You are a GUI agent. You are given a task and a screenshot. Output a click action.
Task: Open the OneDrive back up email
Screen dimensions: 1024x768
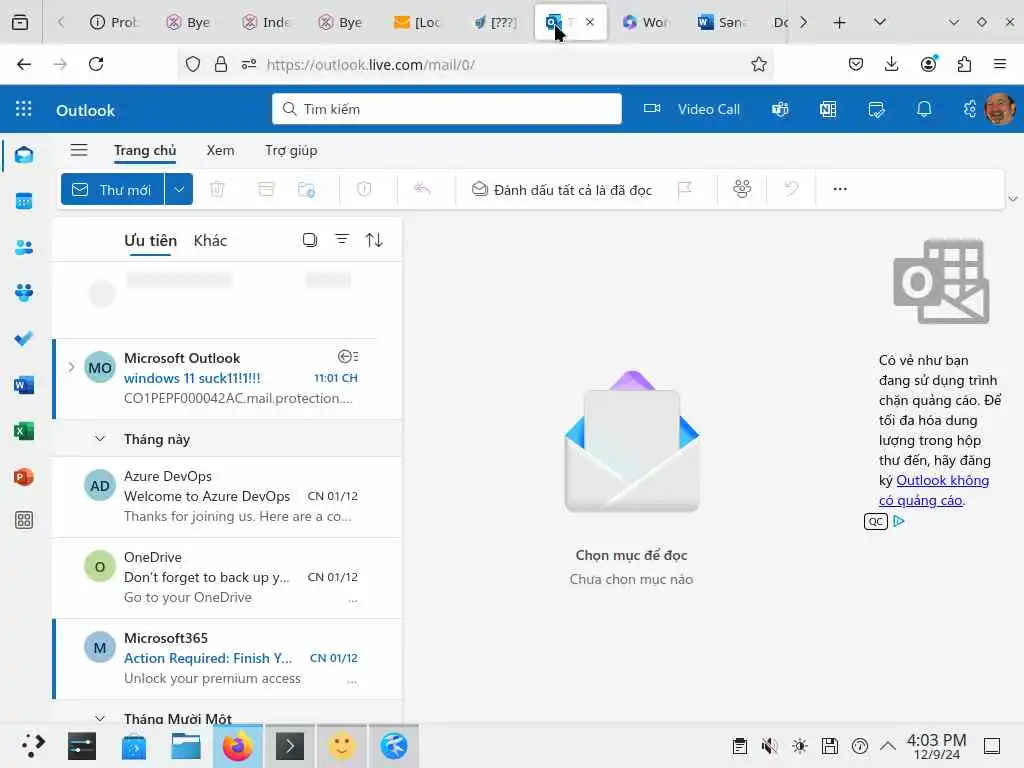click(x=227, y=577)
